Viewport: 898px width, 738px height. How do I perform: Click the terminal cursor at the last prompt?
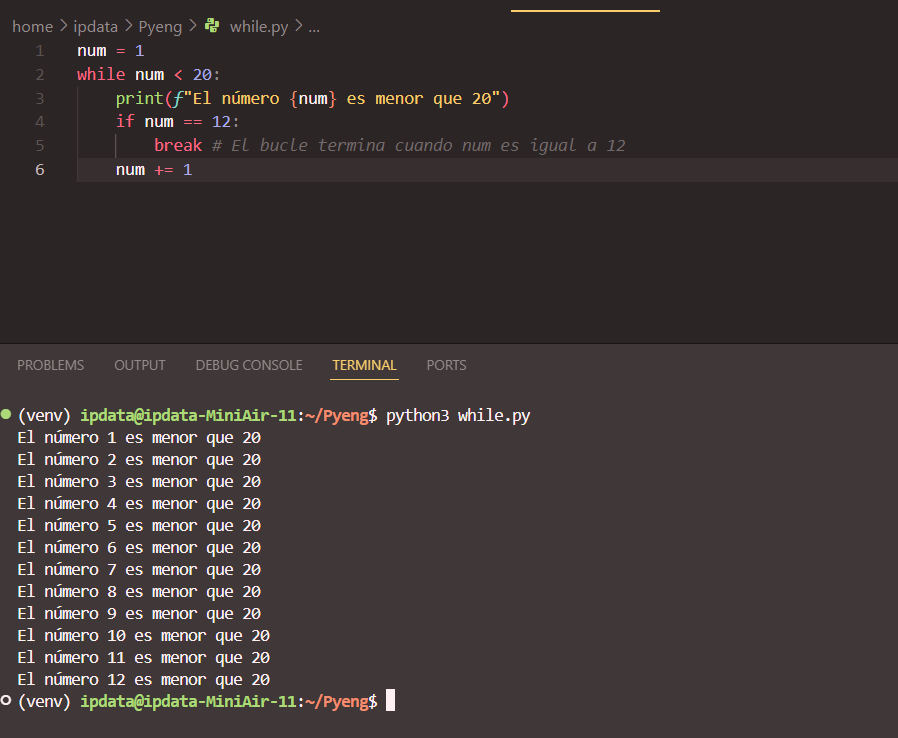tap(391, 700)
